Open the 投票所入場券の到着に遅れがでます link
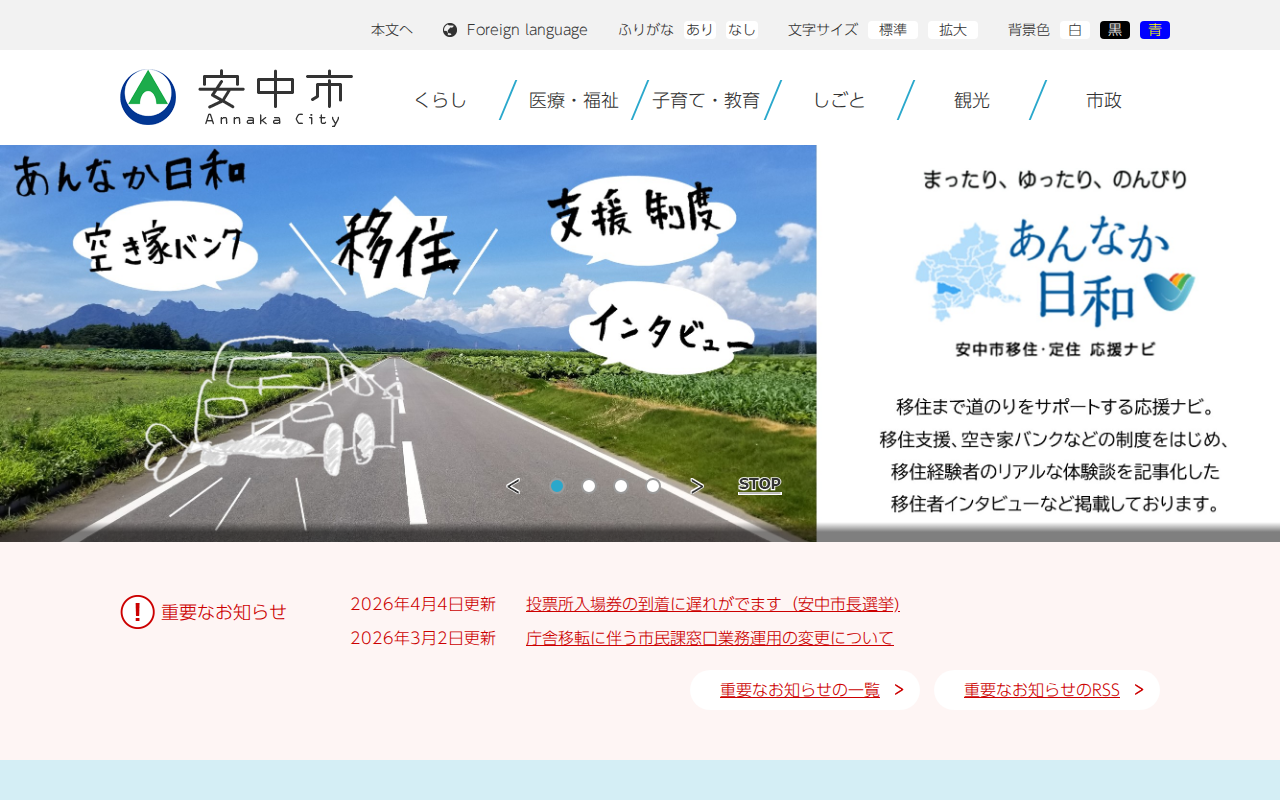 click(x=712, y=604)
